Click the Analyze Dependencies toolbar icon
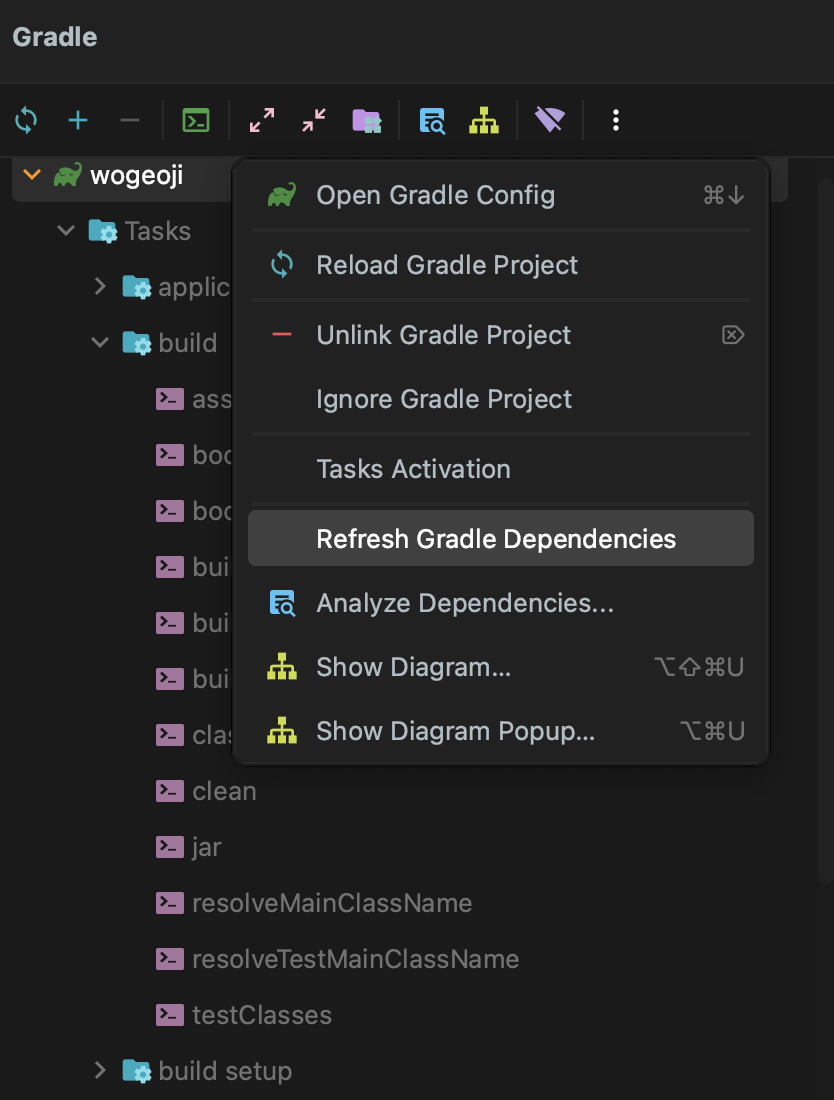 pyautogui.click(x=432, y=121)
